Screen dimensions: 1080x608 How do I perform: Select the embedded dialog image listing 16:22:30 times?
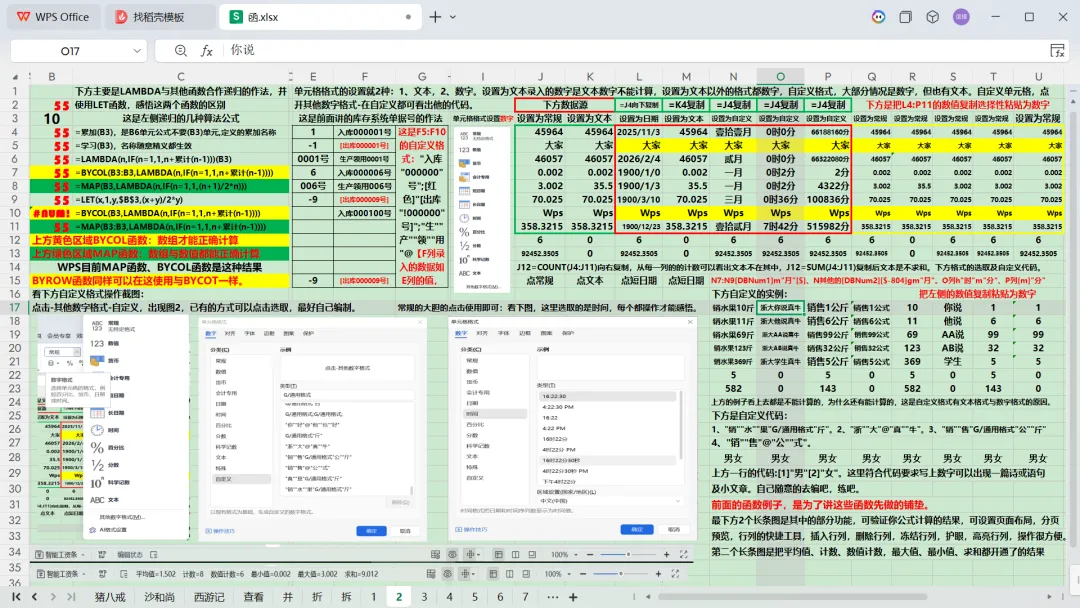[572, 428]
